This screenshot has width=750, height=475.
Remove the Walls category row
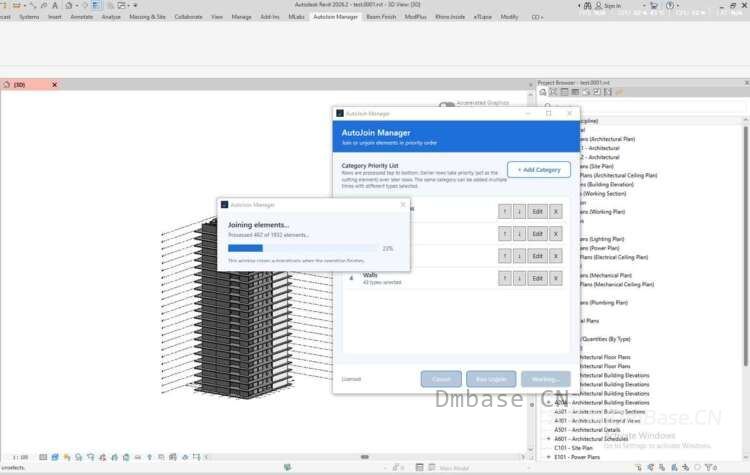point(556,278)
